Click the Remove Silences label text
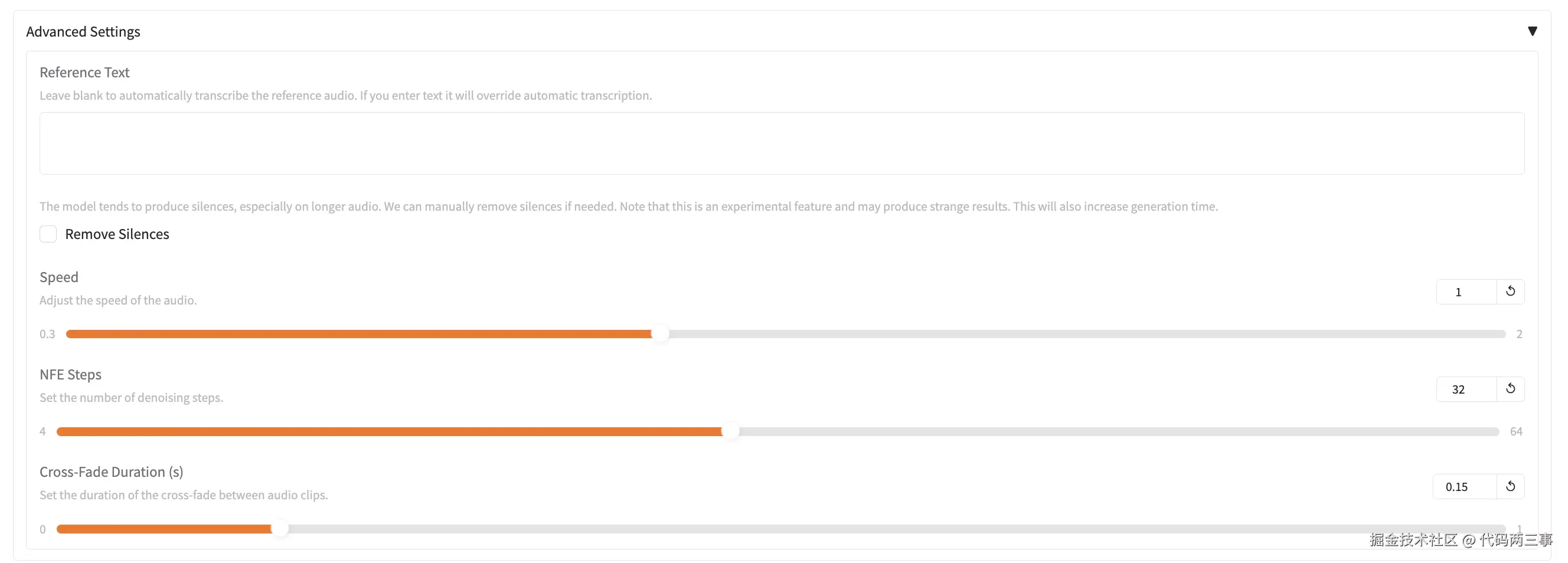The width and height of the screenshot is (1568, 563). point(117,234)
